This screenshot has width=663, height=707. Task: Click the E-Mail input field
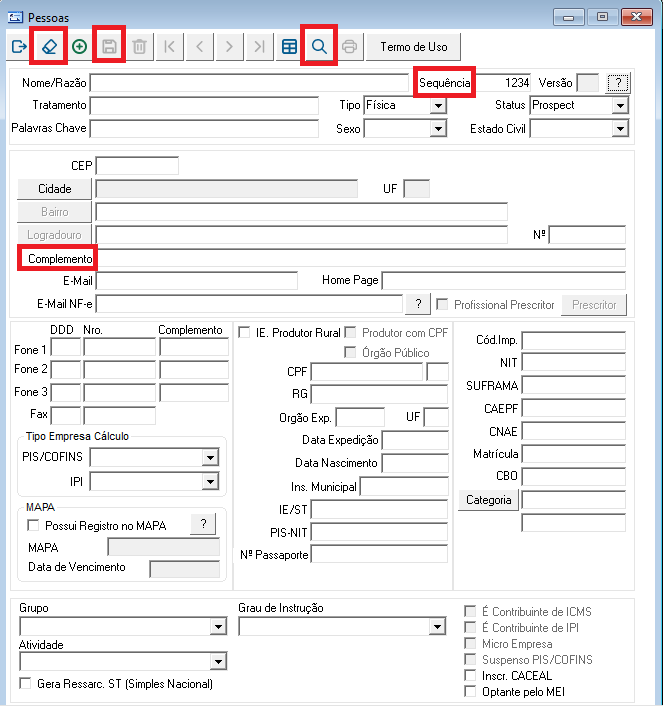pyautogui.click(x=197, y=281)
